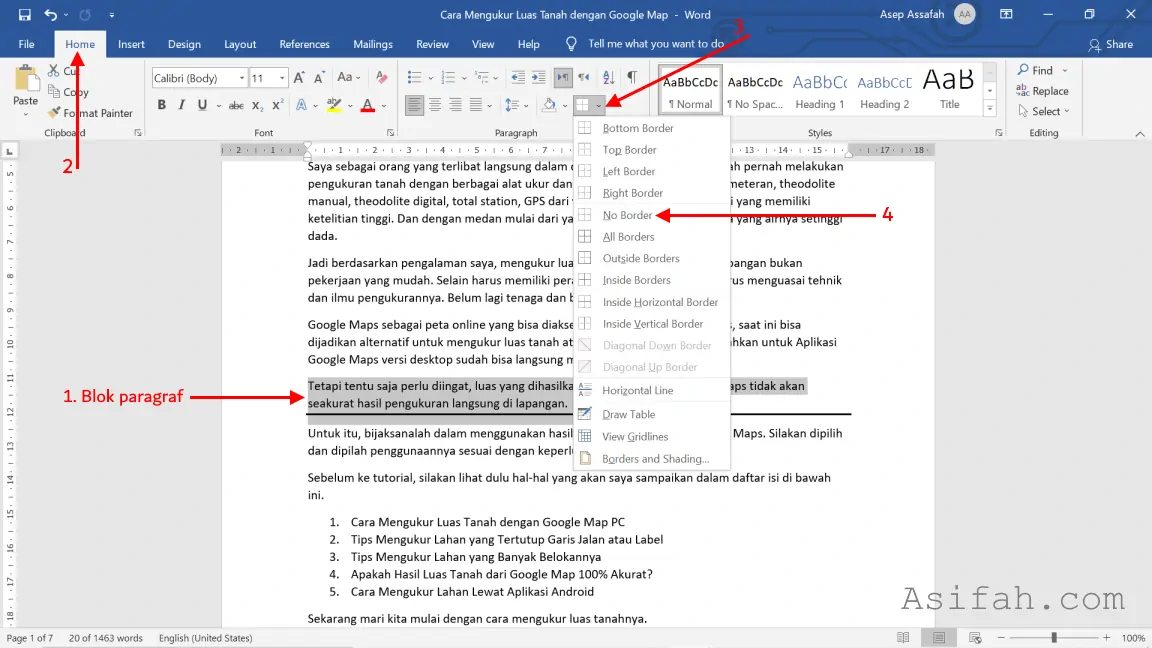This screenshot has height=648, width=1152.
Task: Collapse the ribbon
Action: click(1140, 134)
